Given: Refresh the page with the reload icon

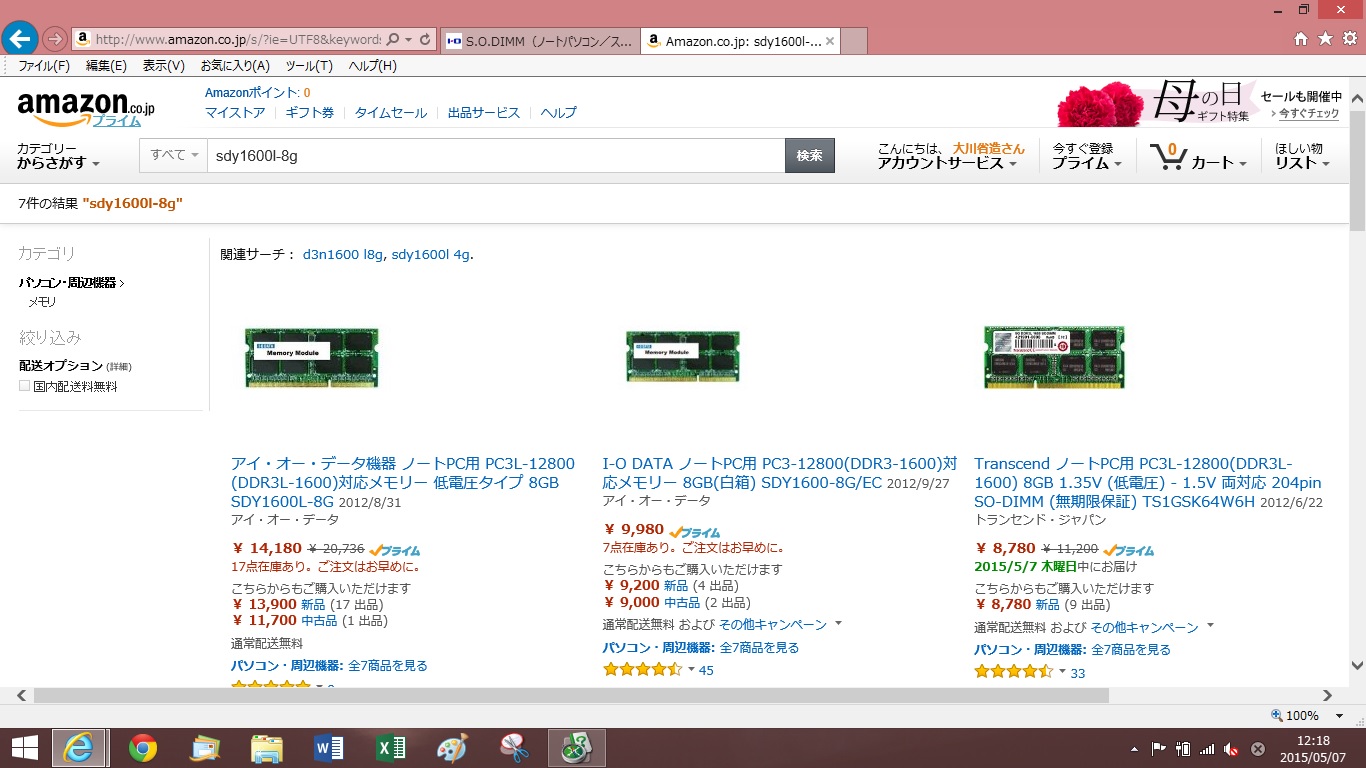Looking at the screenshot, I should [x=425, y=40].
